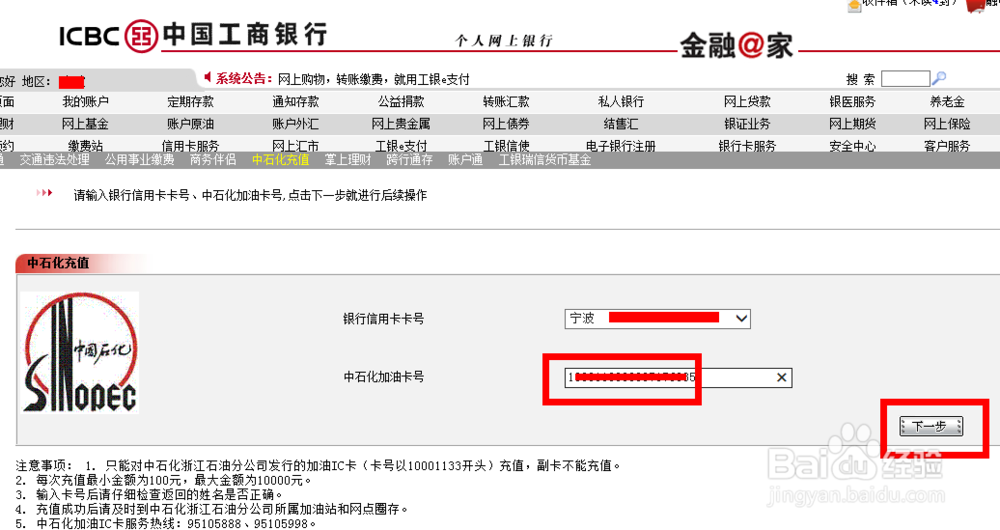Open 网上基金 menu
Screen dimensions: 1000x530
tap(85, 124)
